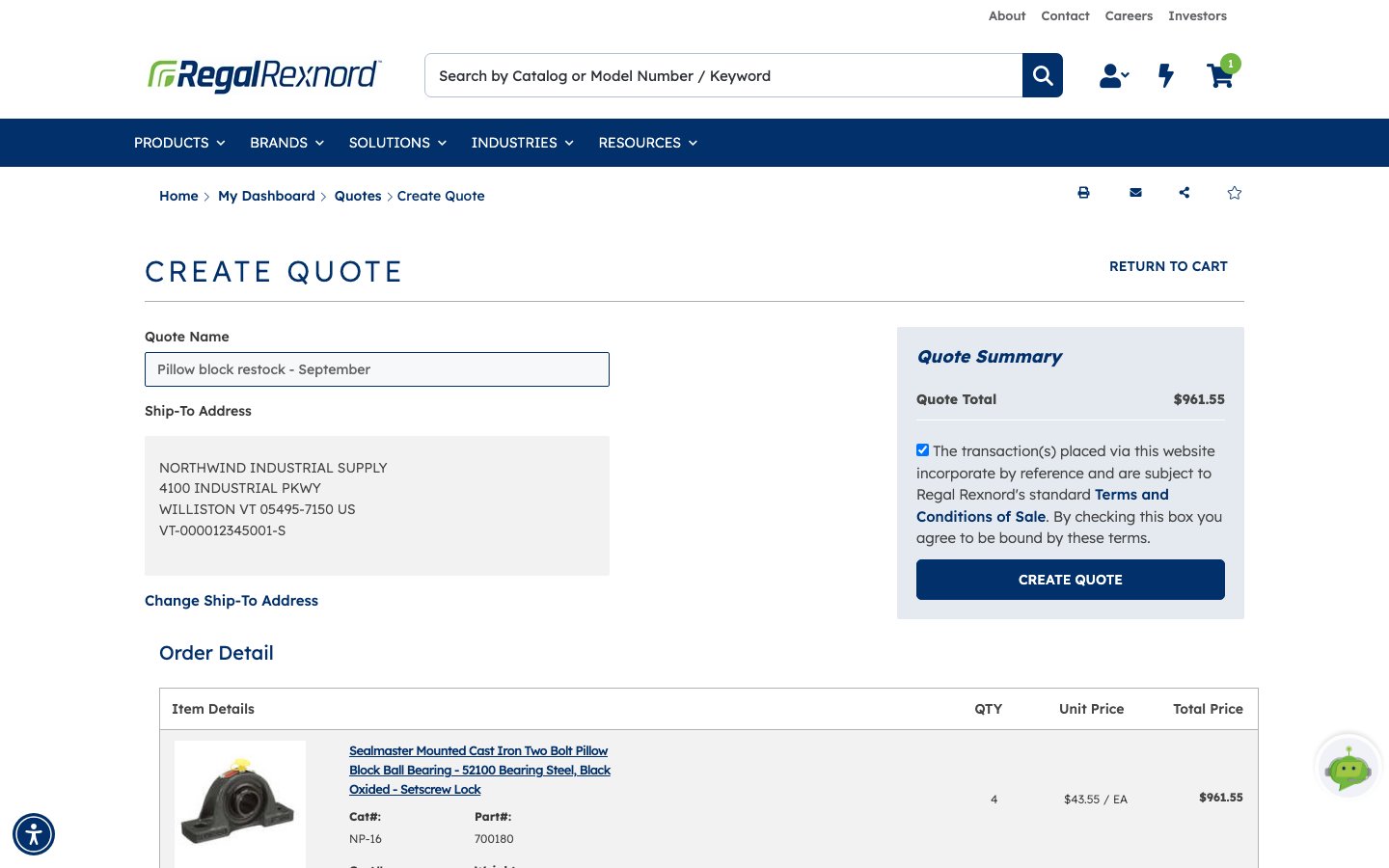Open the Contact link

(1065, 15)
